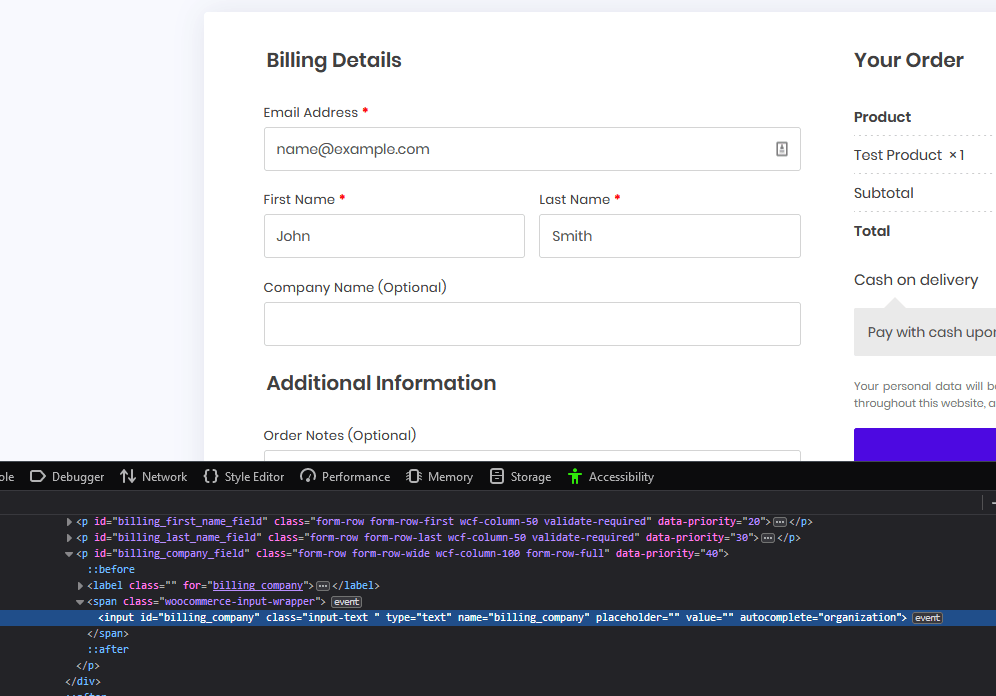Screen dimensions: 996x696
Task: Switch to the Style Editor tab
Action: click(x=244, y=476)
